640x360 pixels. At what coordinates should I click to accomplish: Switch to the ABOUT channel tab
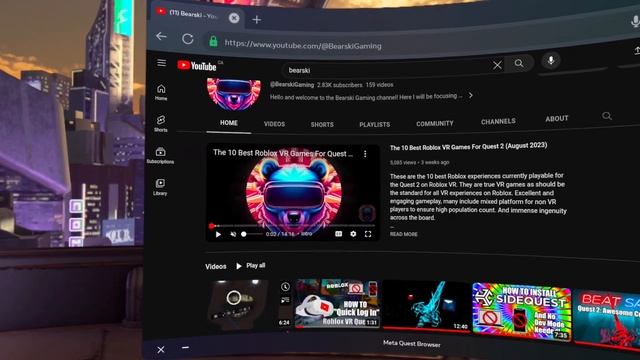coord(557,118)
